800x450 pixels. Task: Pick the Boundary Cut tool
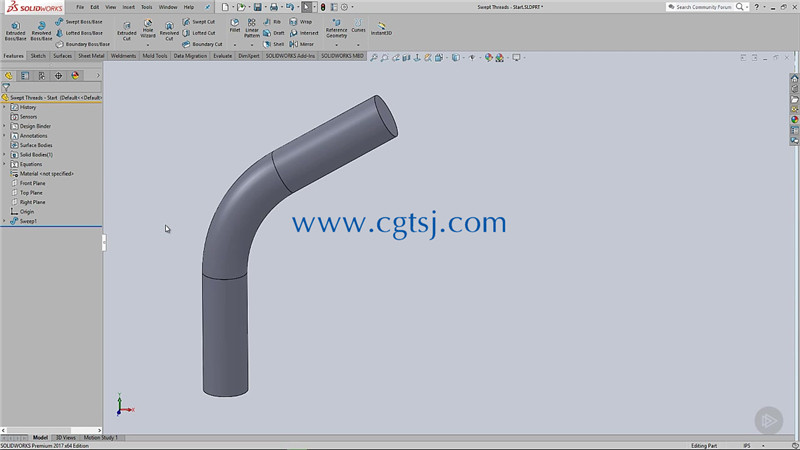pos(203,44)
